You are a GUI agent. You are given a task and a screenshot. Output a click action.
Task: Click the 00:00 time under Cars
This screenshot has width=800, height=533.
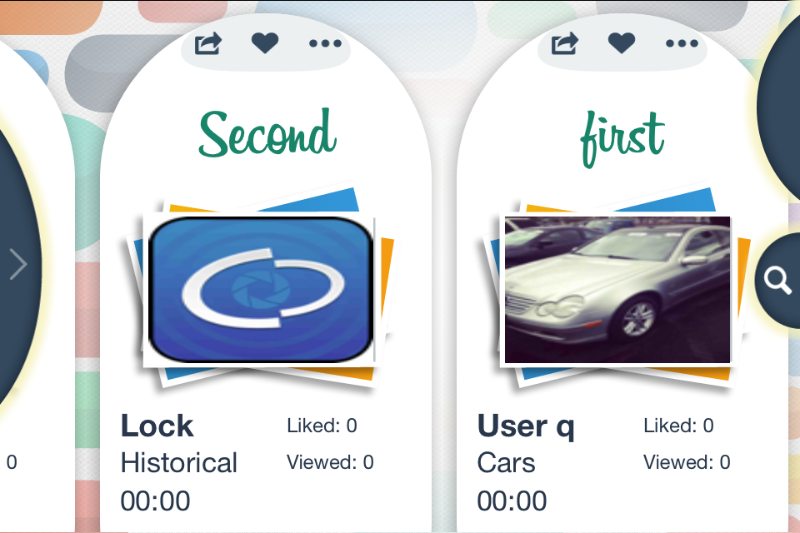(512, 500)
